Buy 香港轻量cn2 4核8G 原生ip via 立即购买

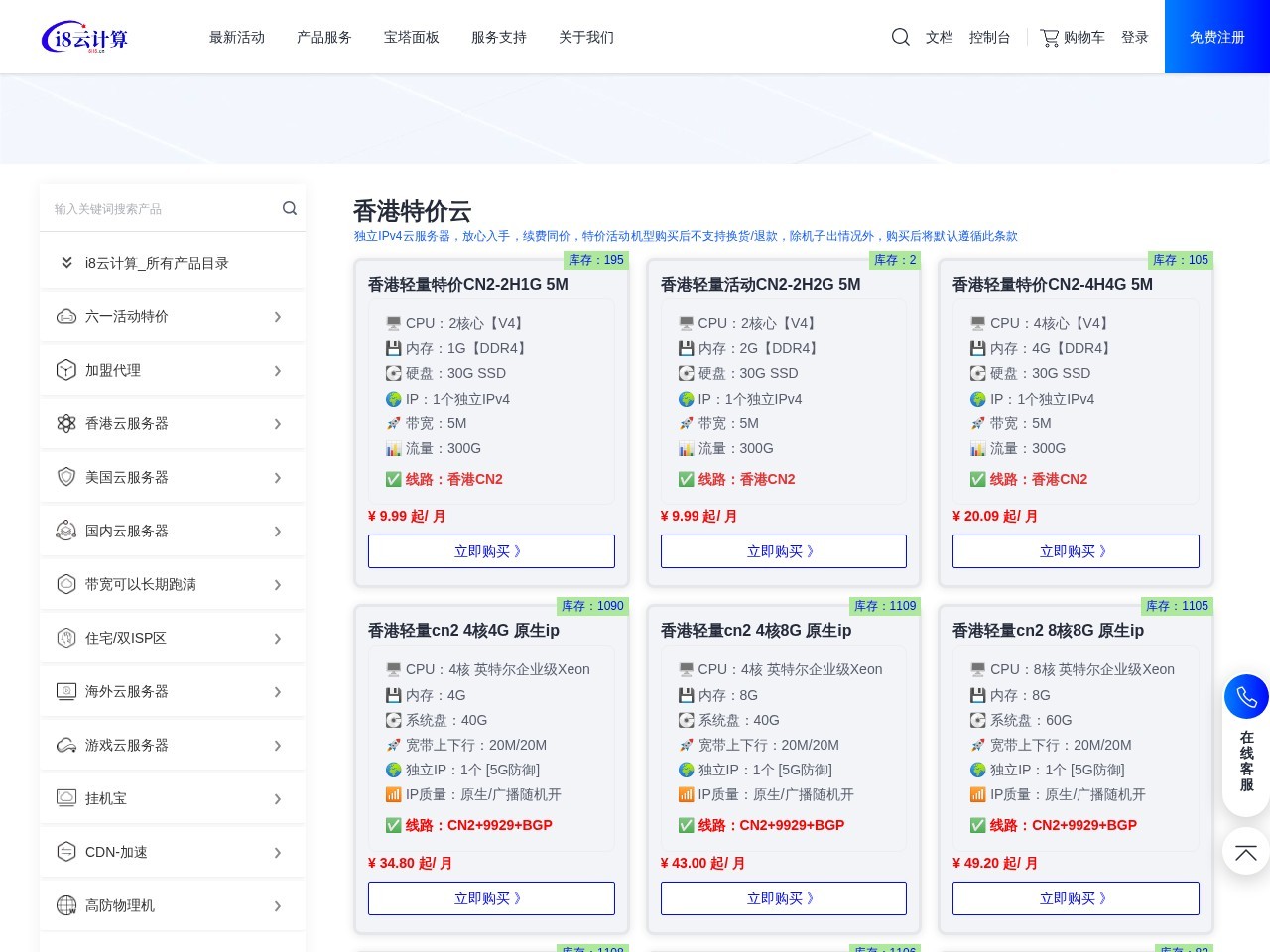784,898
